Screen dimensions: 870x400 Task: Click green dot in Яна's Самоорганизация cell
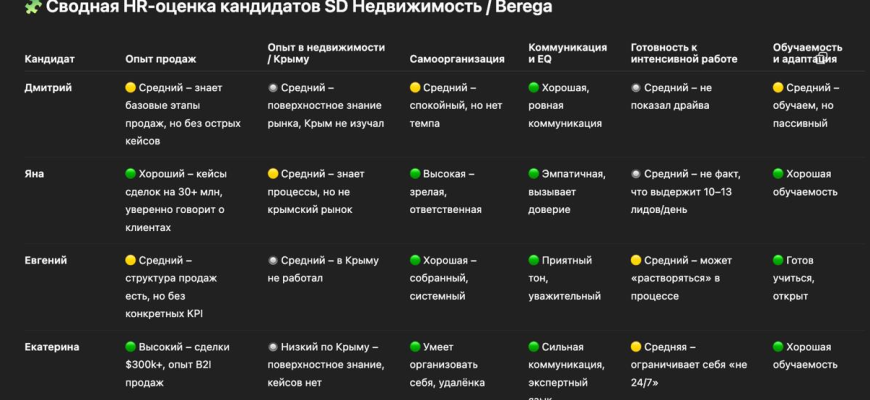415,174
